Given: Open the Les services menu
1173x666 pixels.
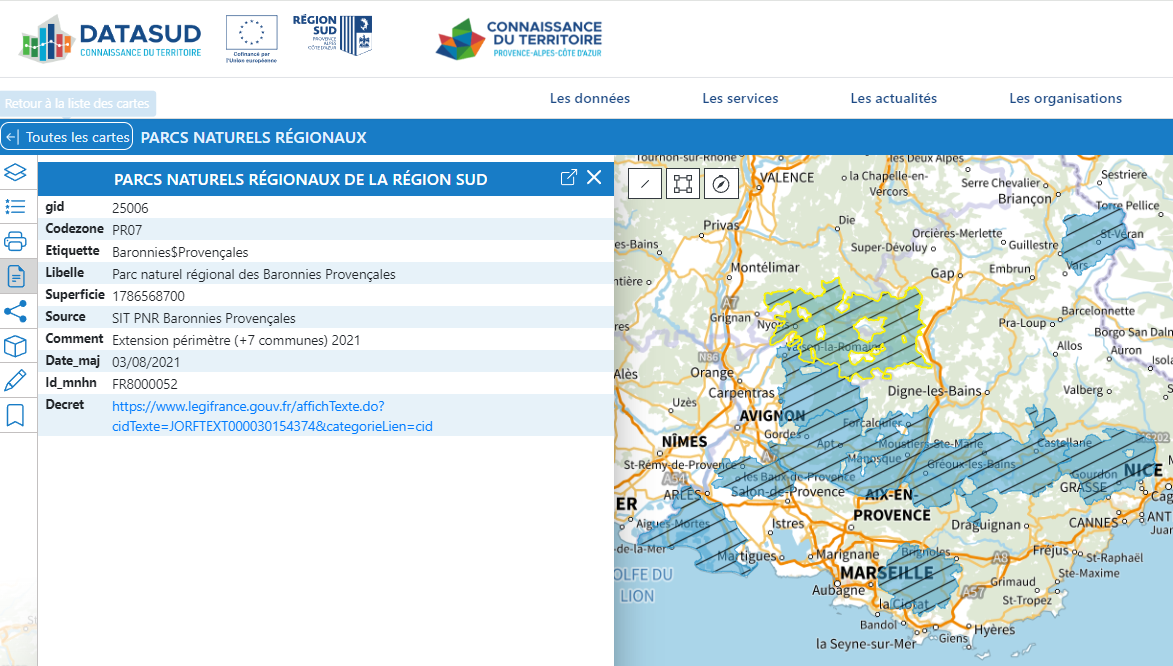Looking at the screenshot, I should 740,98.
